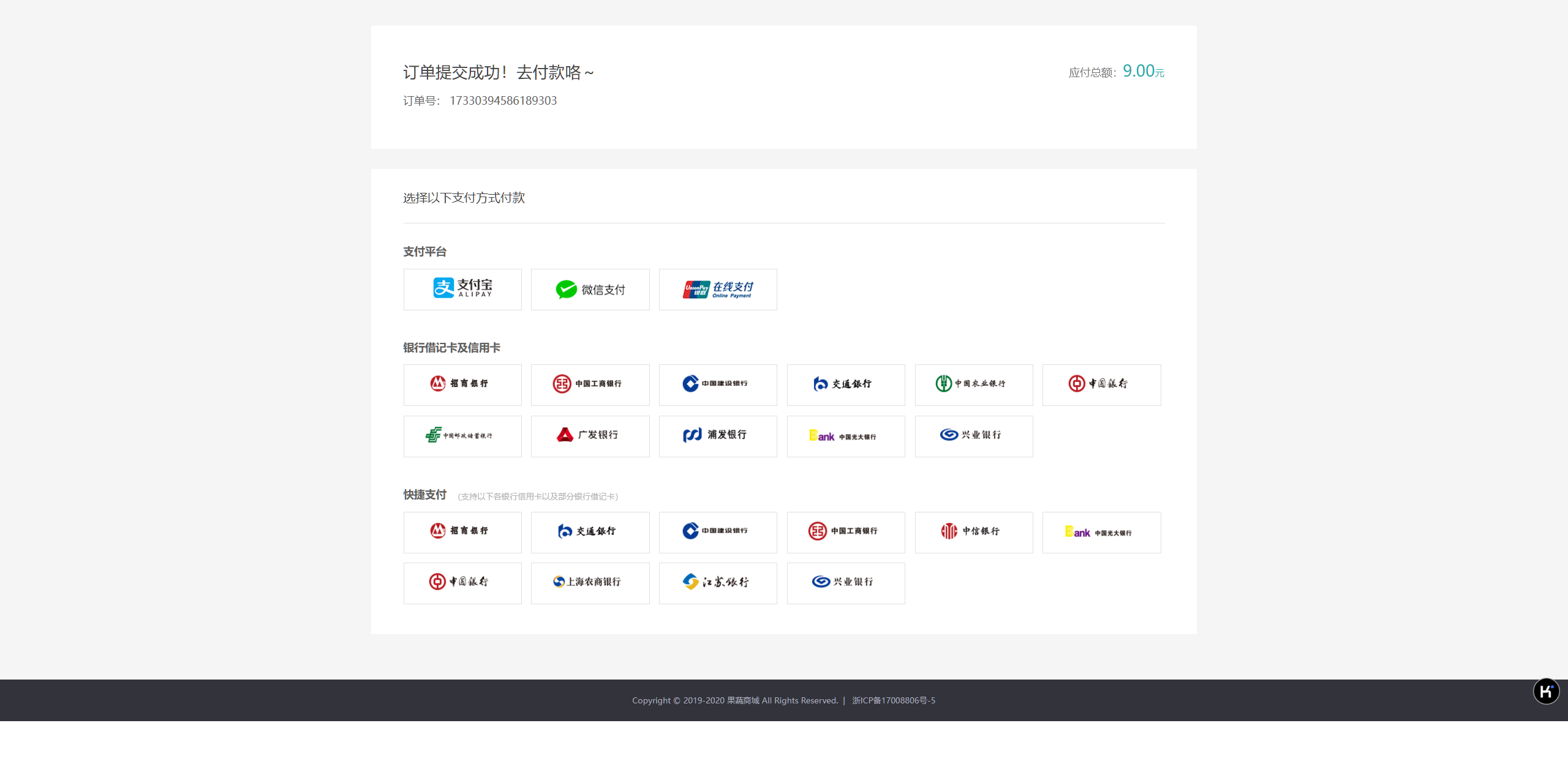Choose 浦发银行 bank option

(718, 436)
